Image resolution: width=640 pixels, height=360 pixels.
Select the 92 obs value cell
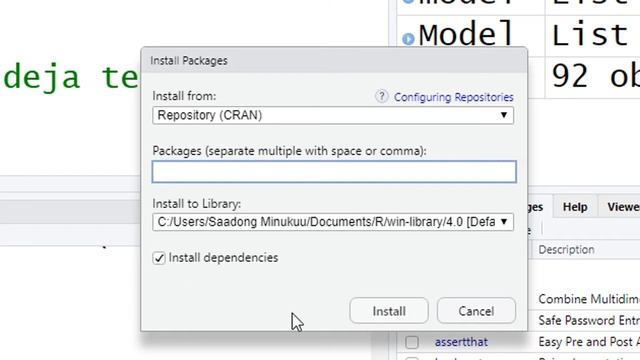pyautogui.click(x=593, y=77)
